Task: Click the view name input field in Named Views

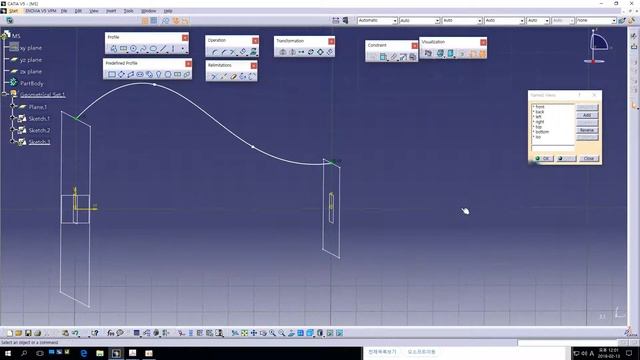Action: [553, 148]
